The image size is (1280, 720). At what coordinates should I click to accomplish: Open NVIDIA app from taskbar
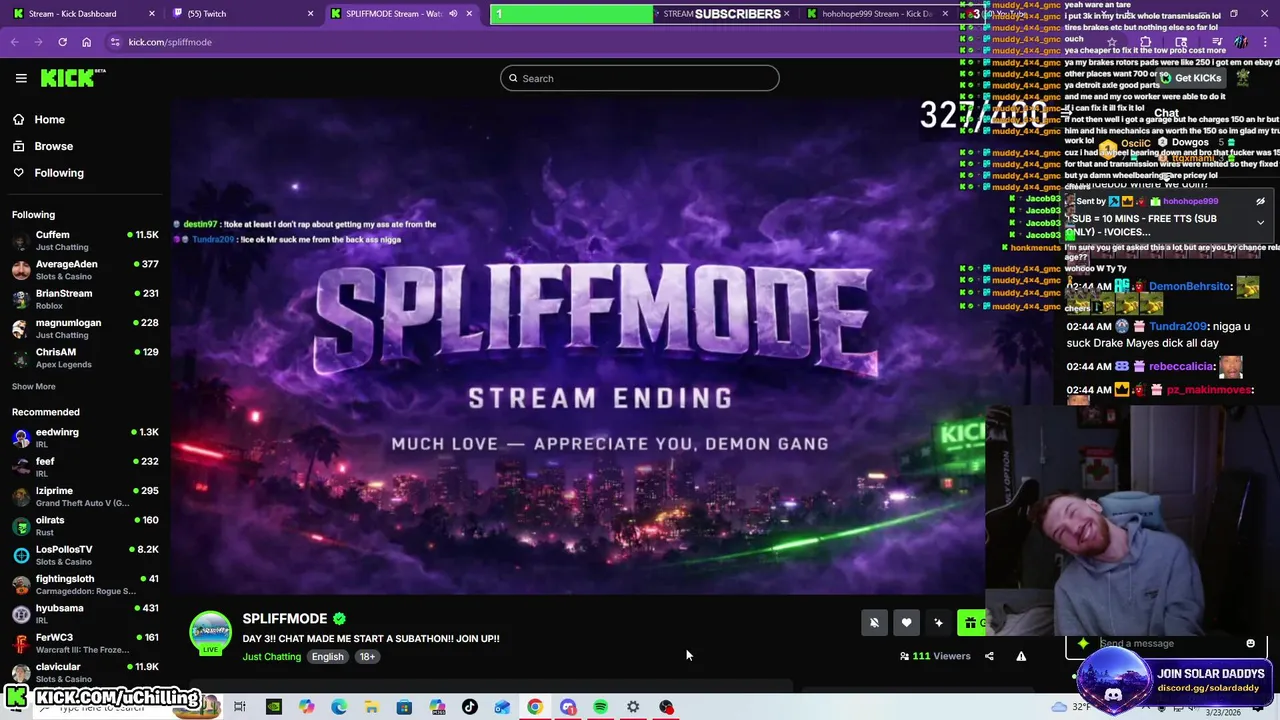click(x=273, y=707)
